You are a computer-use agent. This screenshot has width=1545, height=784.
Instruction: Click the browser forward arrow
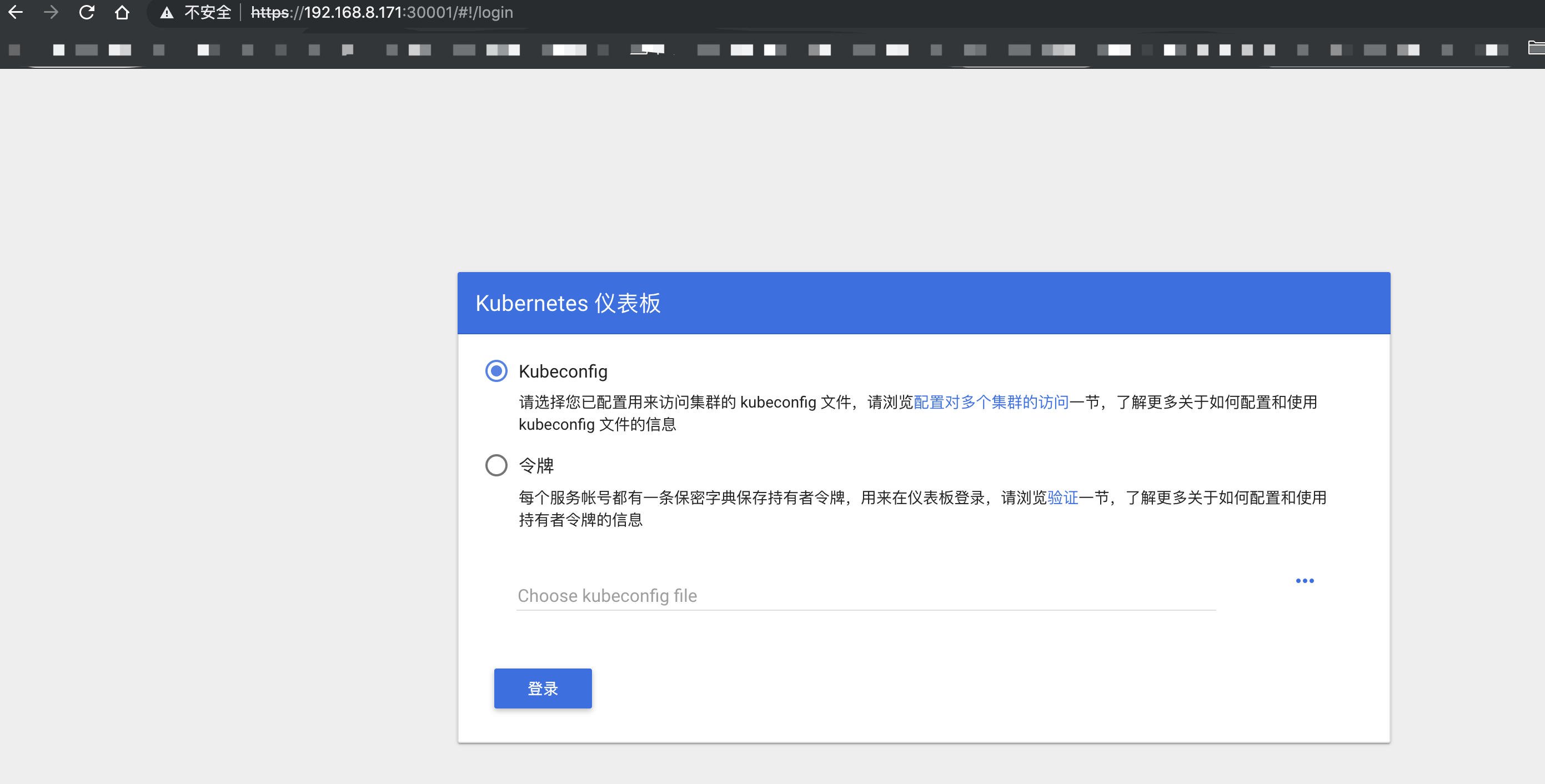point(51,12)
